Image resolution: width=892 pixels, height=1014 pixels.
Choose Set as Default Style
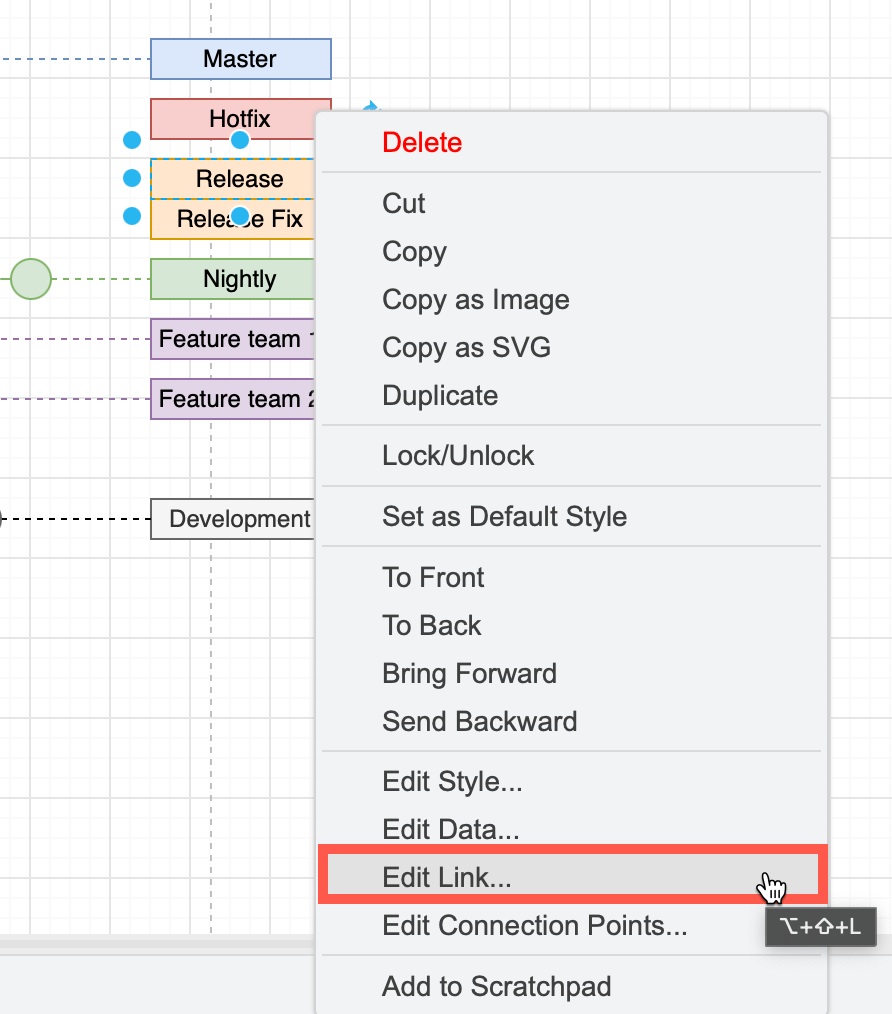tap(571, 517)
